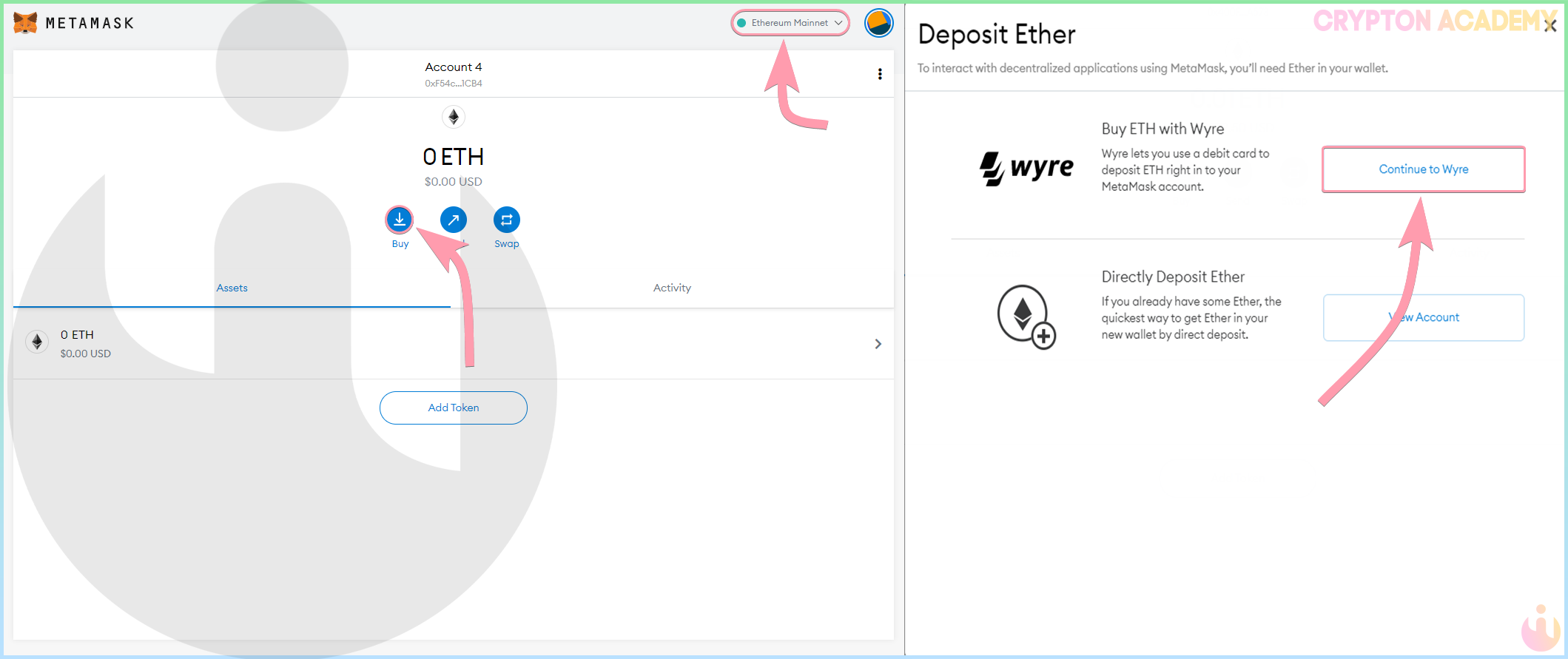Viewport: 1568px width, 659px height.
Task: Click the View Account button
Action: 1424,317
